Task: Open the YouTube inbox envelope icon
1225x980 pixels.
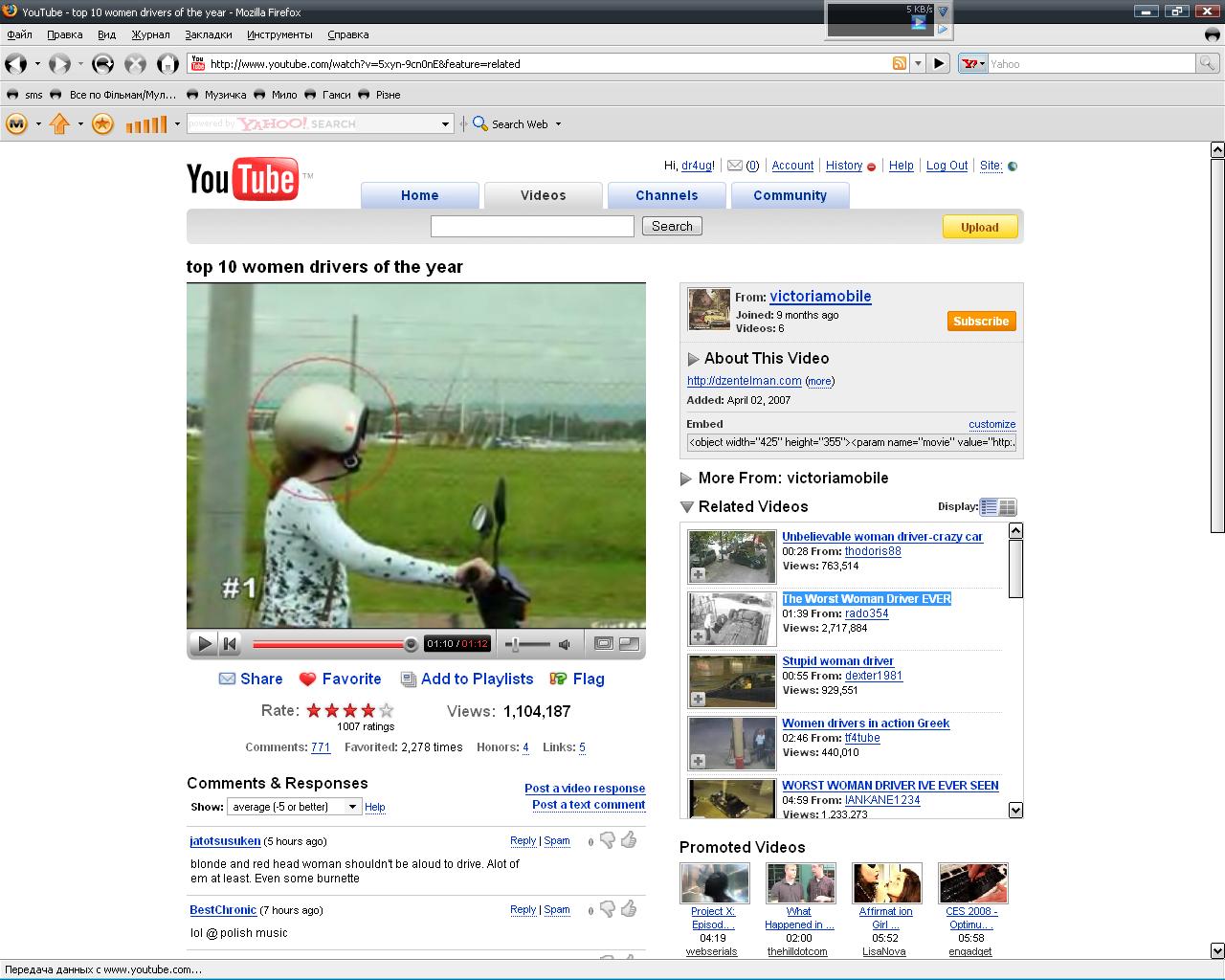Action: [x=735, y=166]
